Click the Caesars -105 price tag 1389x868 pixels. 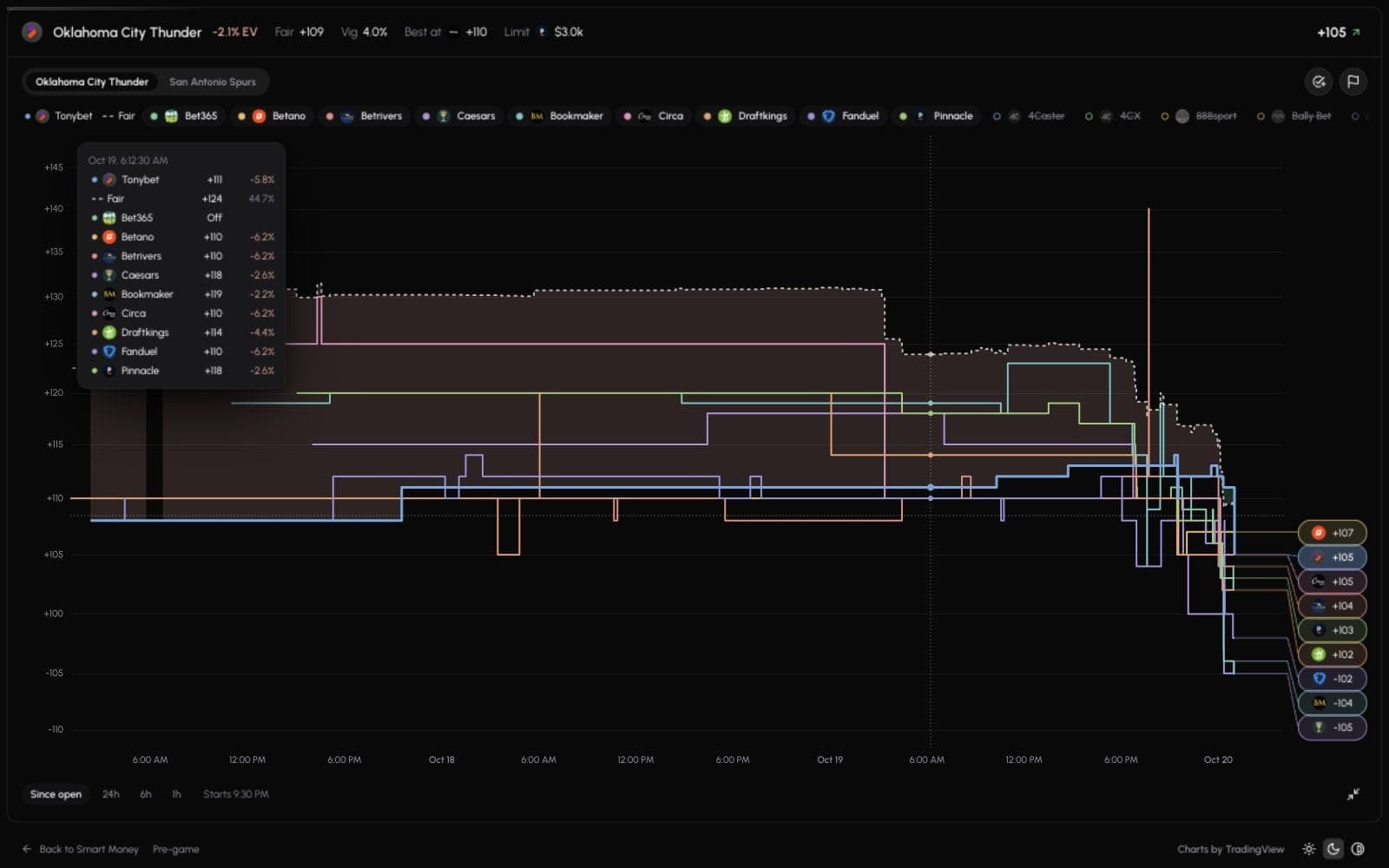[x=1333, y=727]
